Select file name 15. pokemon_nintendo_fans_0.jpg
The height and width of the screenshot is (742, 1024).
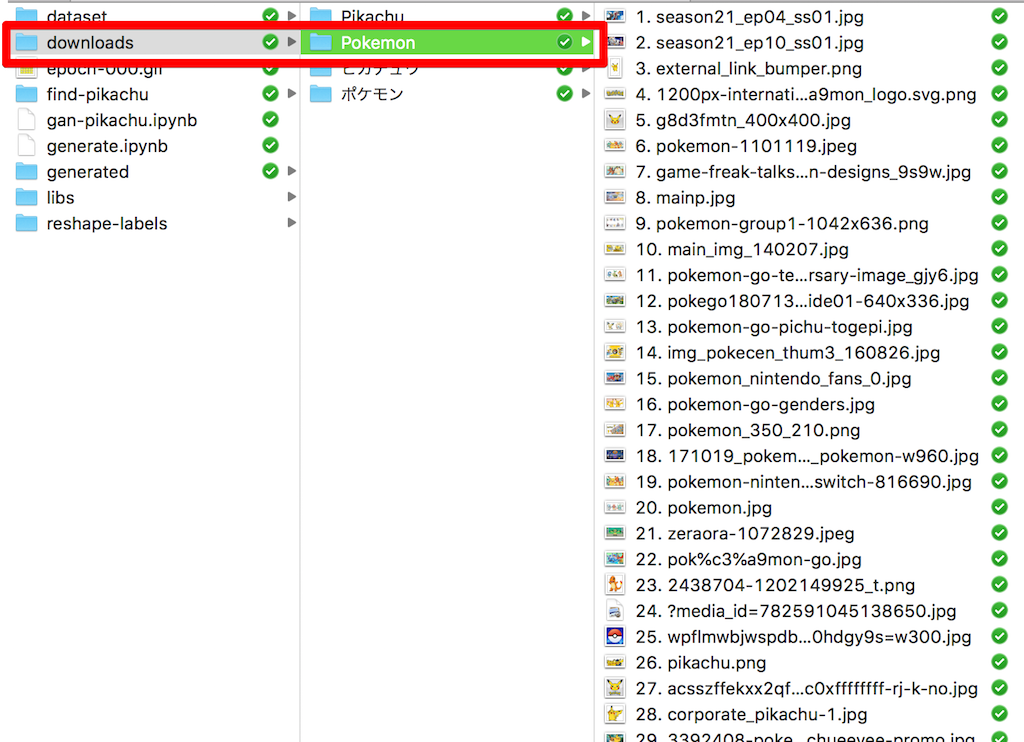(774, 379)
